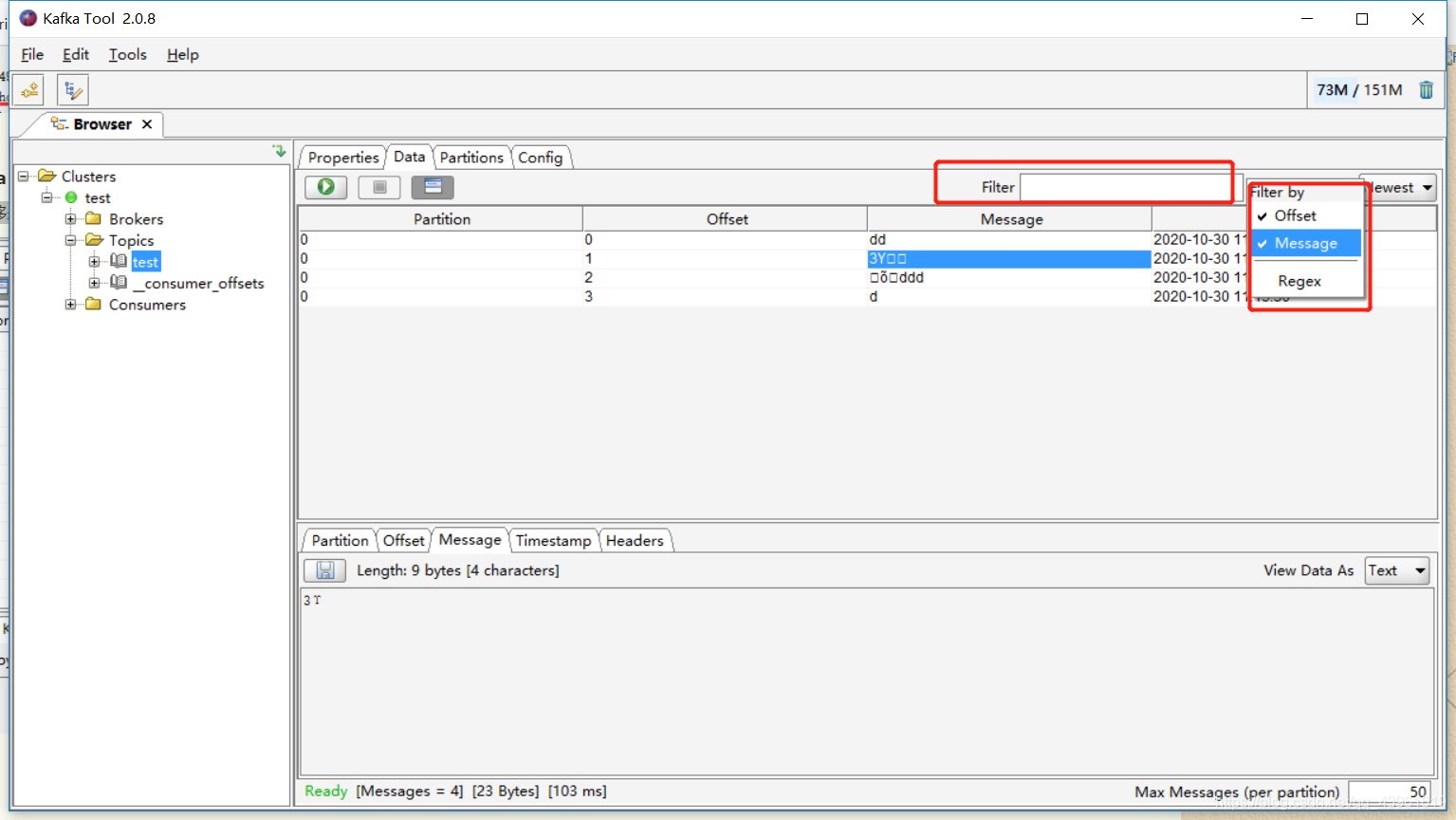
Task: Click the Kafka Tool application icon in title bar
Action: [28, 18]
